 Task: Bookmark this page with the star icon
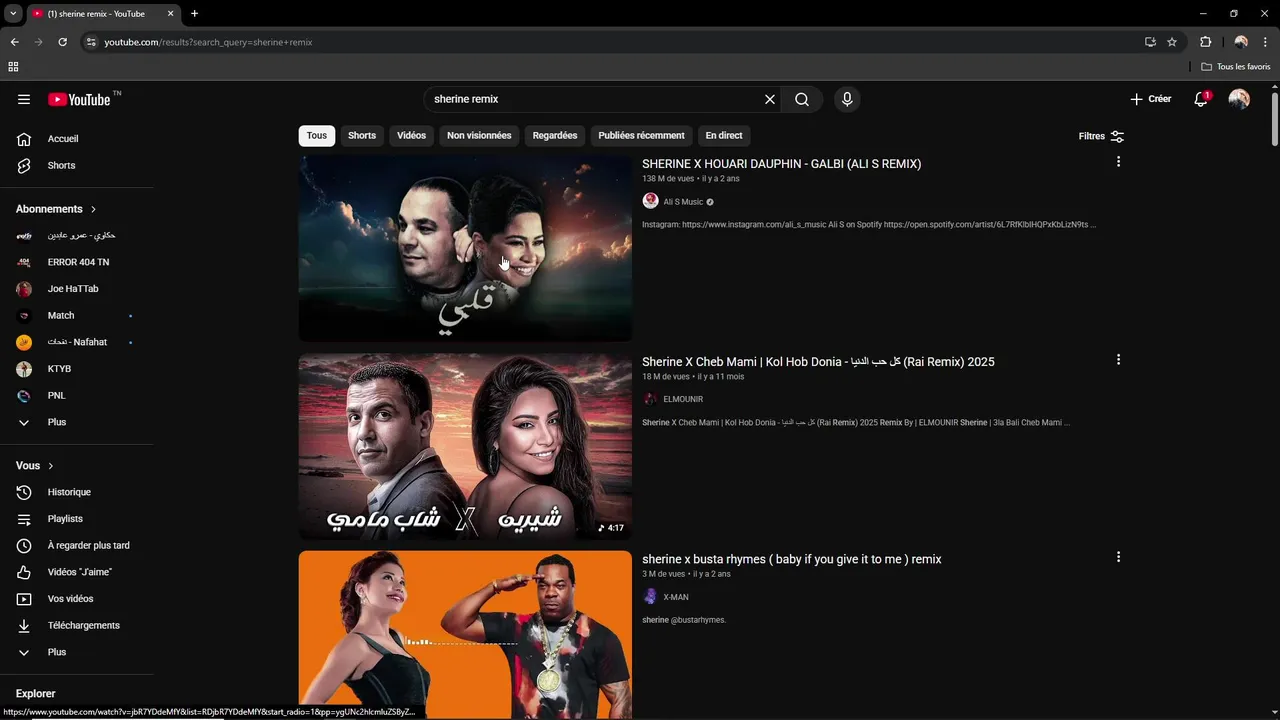tap(1172, 42)
